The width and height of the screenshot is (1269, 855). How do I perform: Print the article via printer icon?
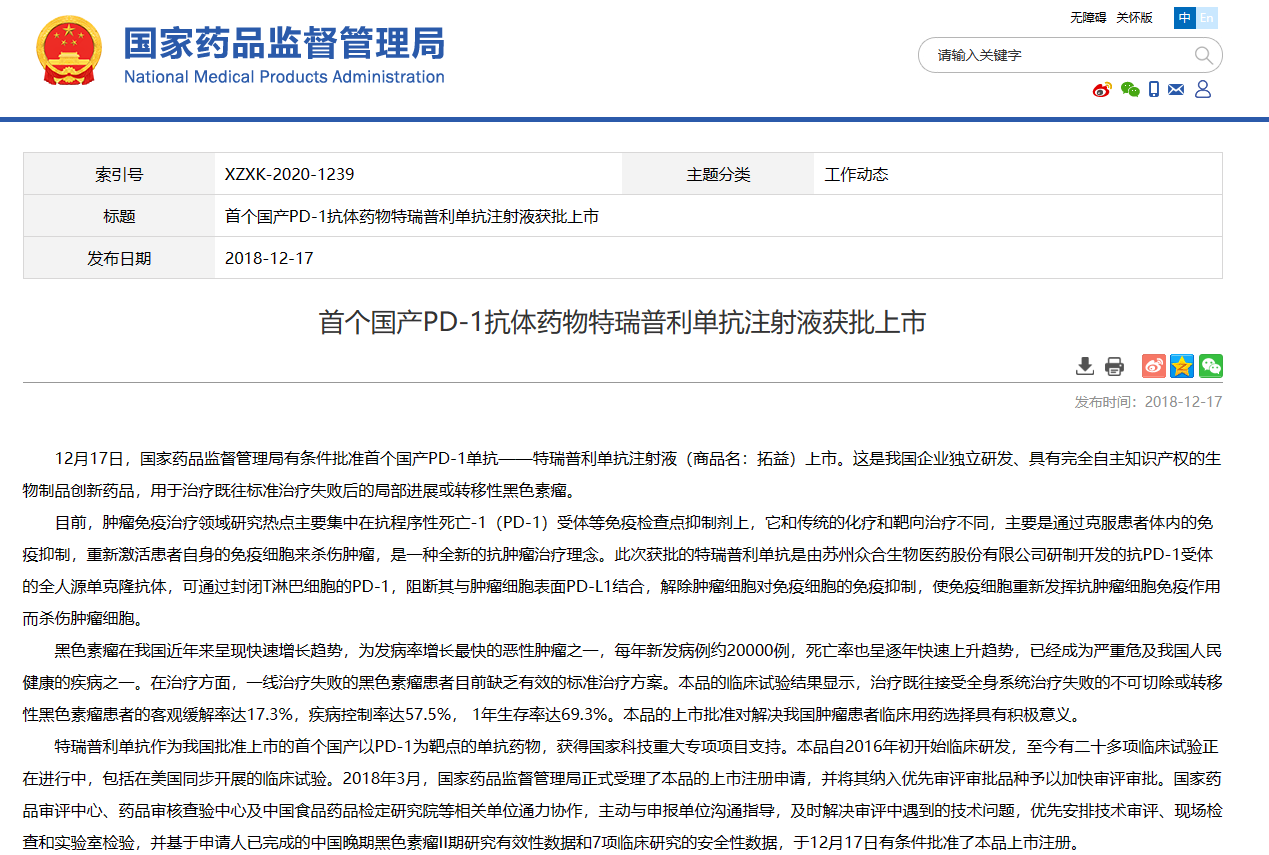[x=1114, y=366]
